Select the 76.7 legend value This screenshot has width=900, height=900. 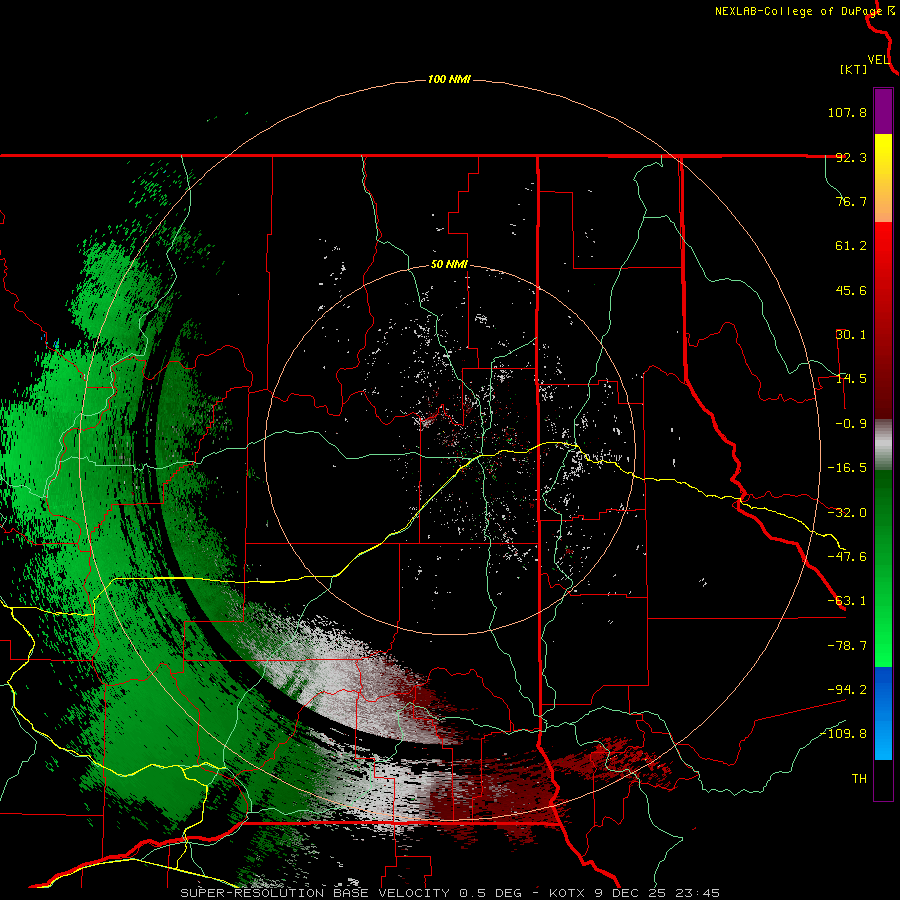(x=851, y=201)
